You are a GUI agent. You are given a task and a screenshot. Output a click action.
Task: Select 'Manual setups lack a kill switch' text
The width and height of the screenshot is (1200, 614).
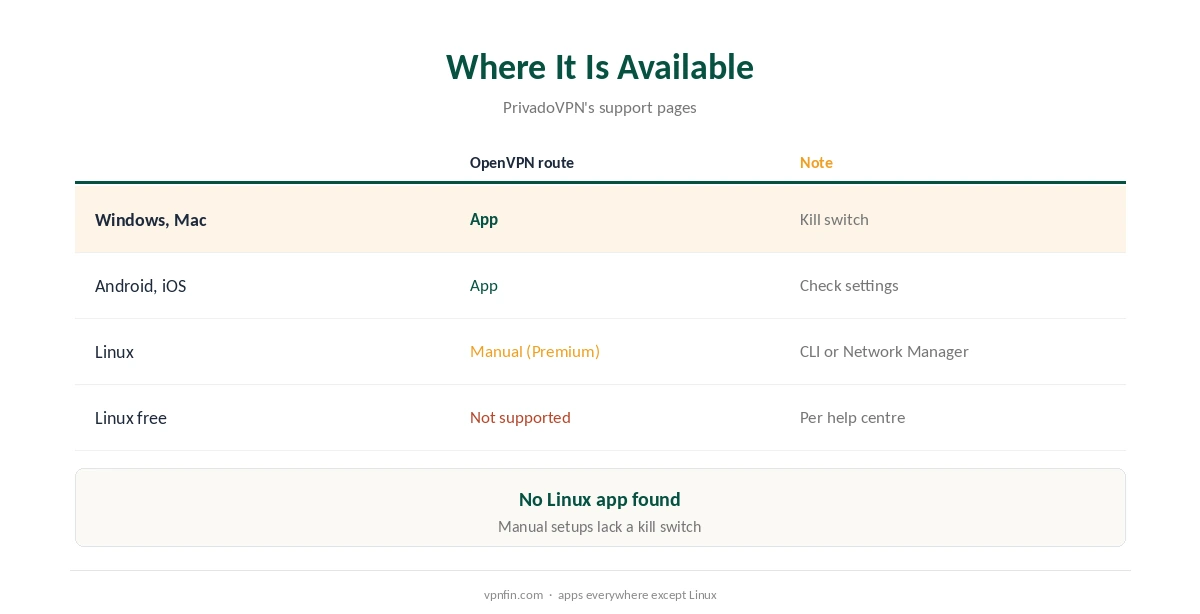600,526
